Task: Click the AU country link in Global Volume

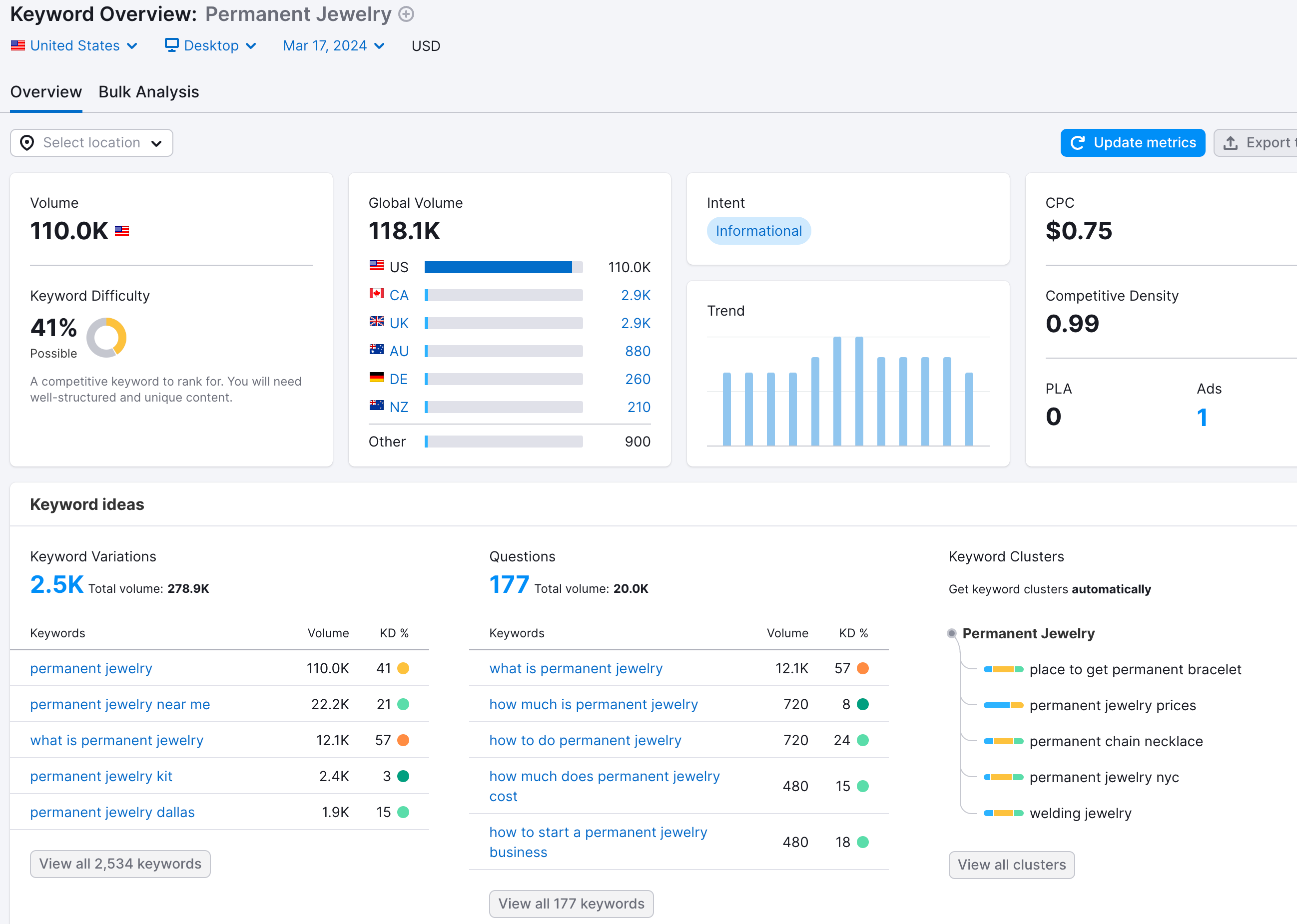Action: click(x=399, y=351)
